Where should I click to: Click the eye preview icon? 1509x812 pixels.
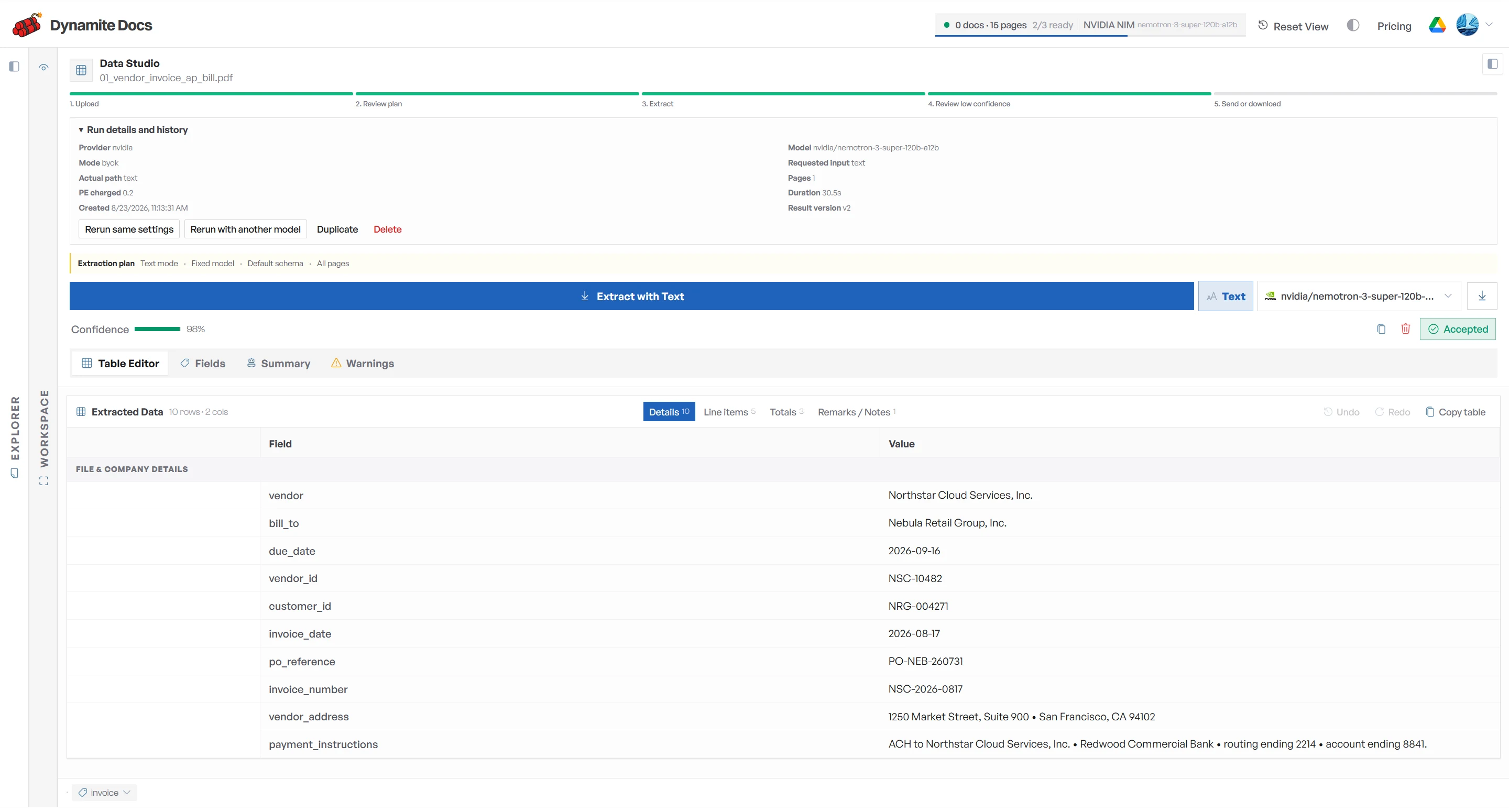pyautogui.click(x=43, y=68)
